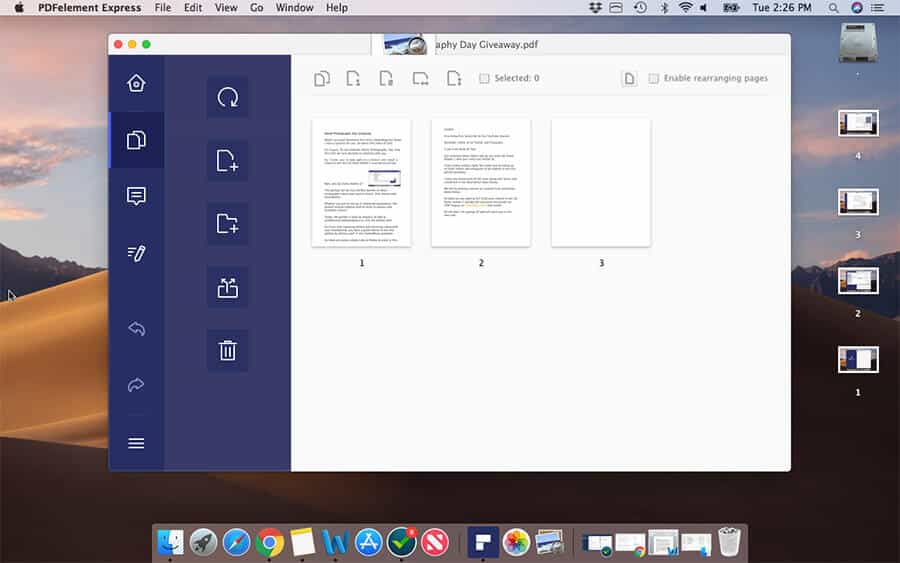Click single page icon beside rearranging checkbox
This screenshot has height=563, width=900.
coord(629,79)
